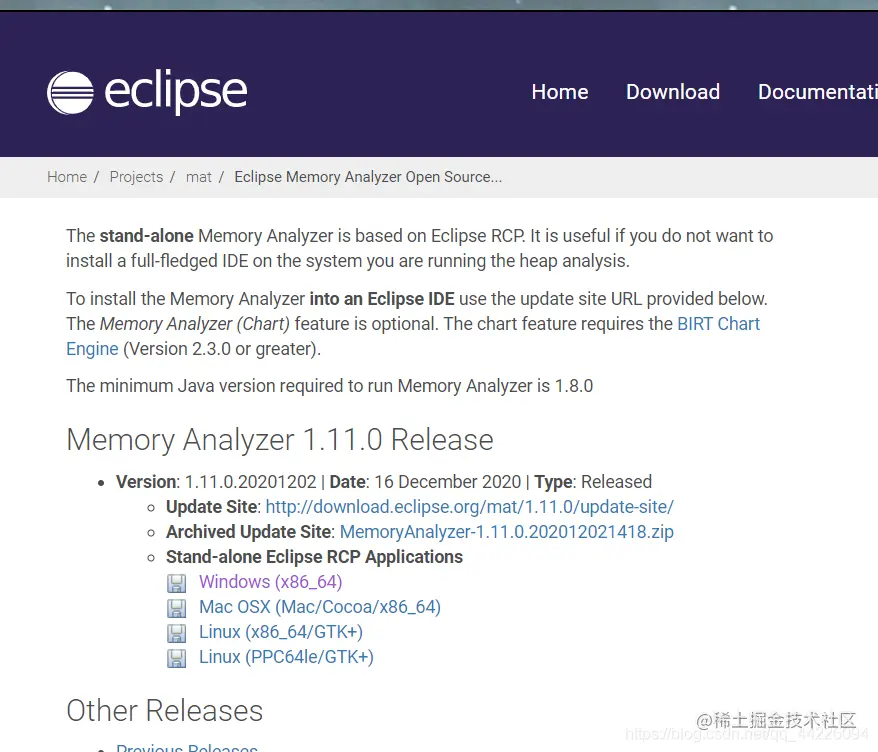Click the 'Memory Analyzer 1.11.0 Release' heading
This screenshot has height=752, width=878.
click(x=279, y=440)
